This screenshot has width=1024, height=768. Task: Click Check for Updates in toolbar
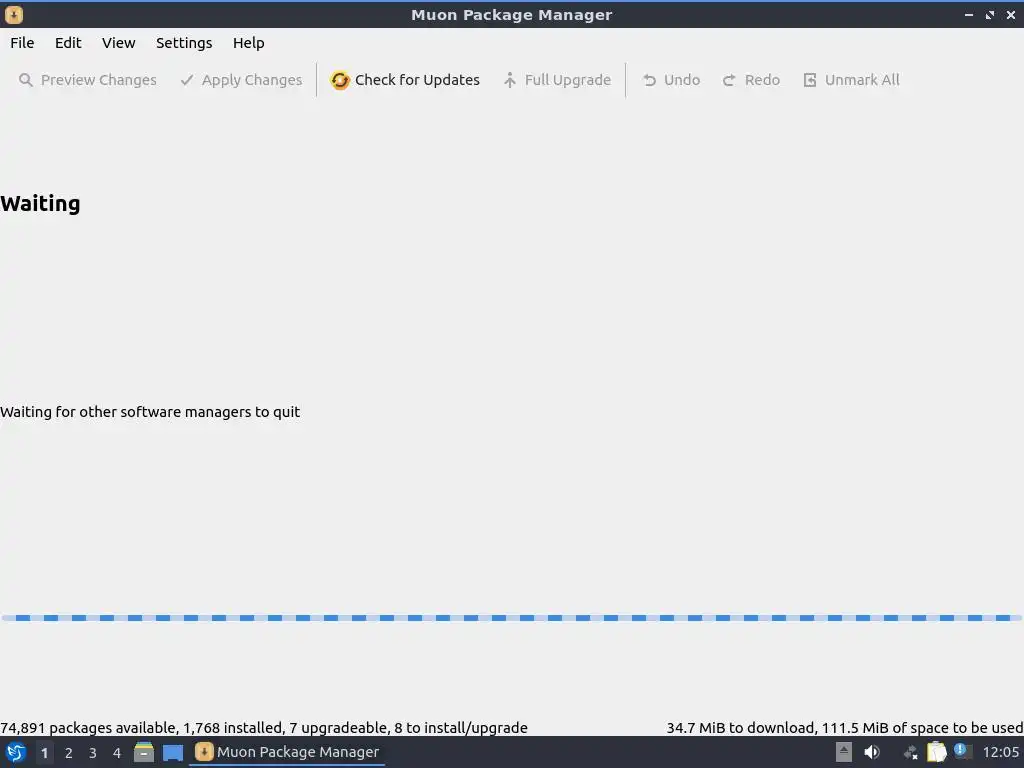click(x=405, y=80)
